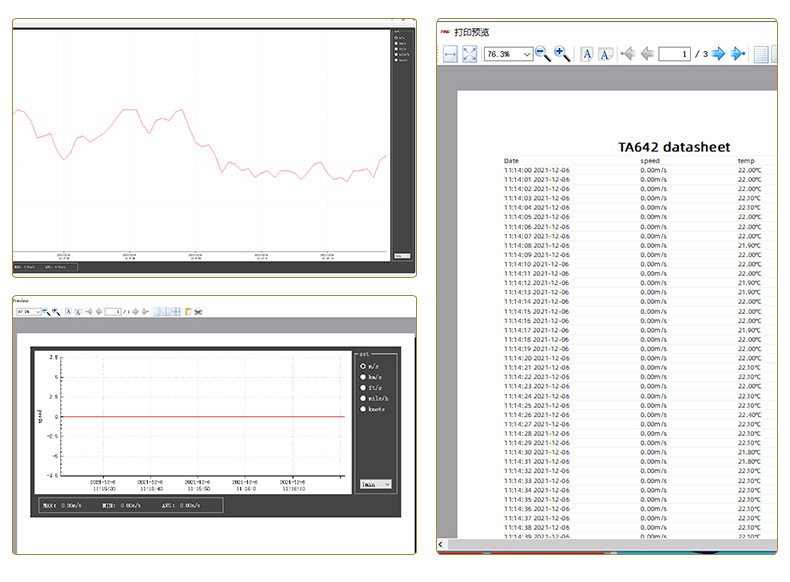790x582 pixels.
Task: Select km/s unit radio button
Action: pyautogui.click(x=363, y=377)
